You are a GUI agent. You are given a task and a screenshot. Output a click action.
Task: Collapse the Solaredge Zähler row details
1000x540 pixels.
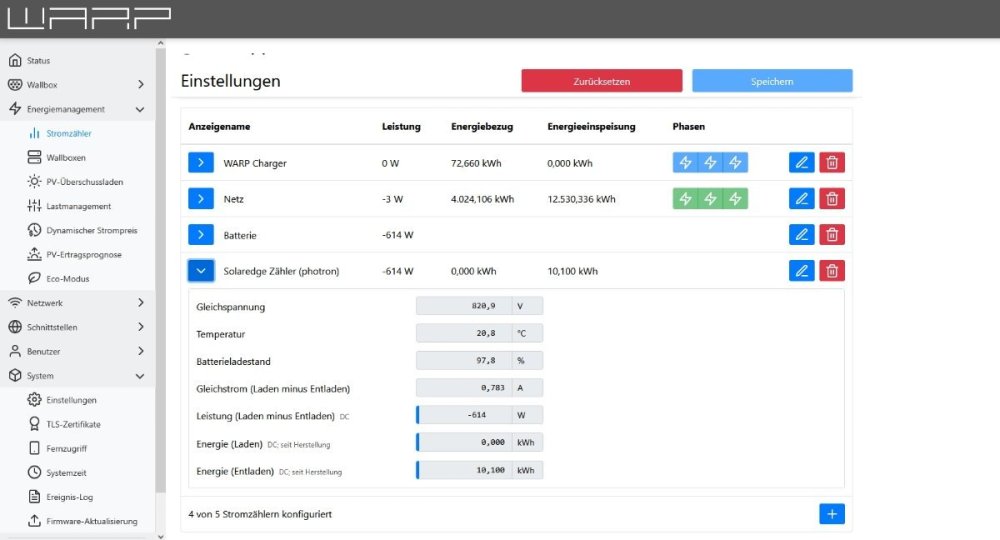point(201,271)
